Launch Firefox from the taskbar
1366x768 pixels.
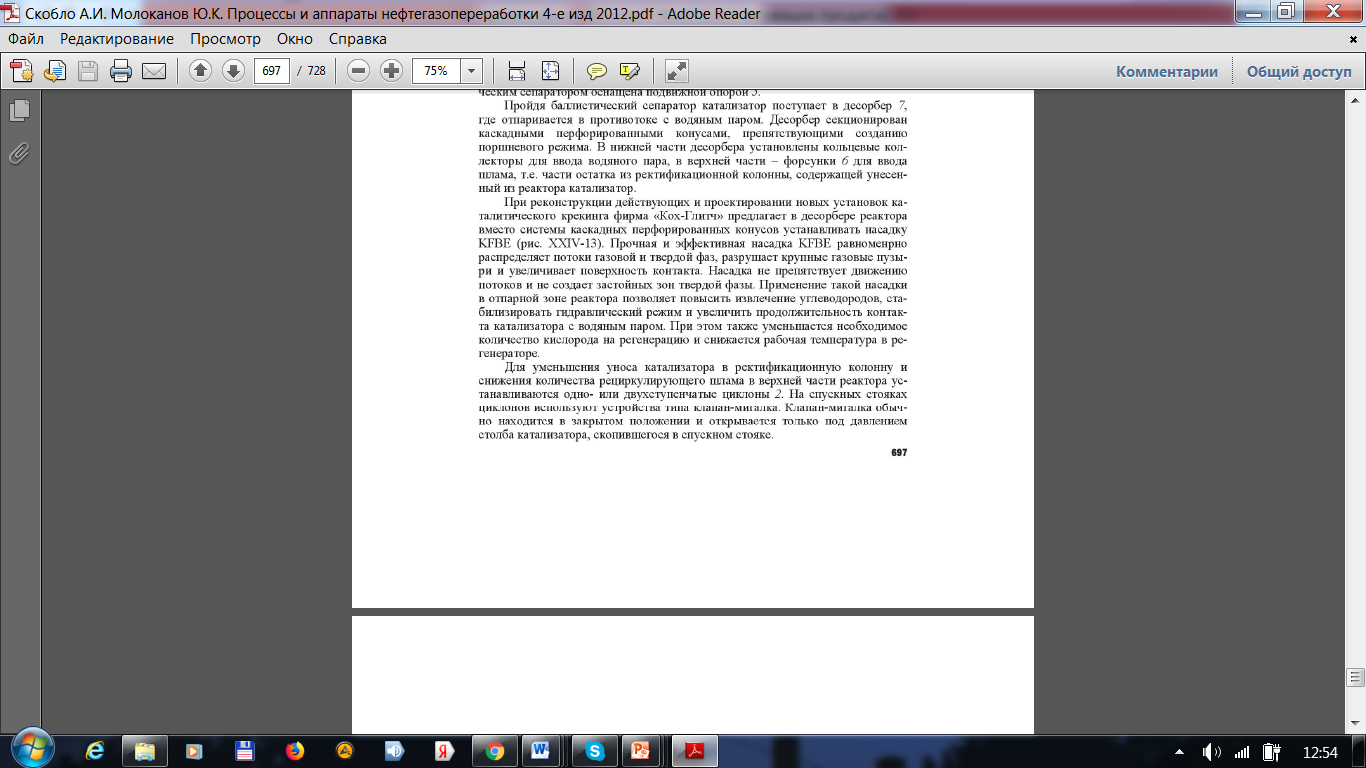click(294, 750)
